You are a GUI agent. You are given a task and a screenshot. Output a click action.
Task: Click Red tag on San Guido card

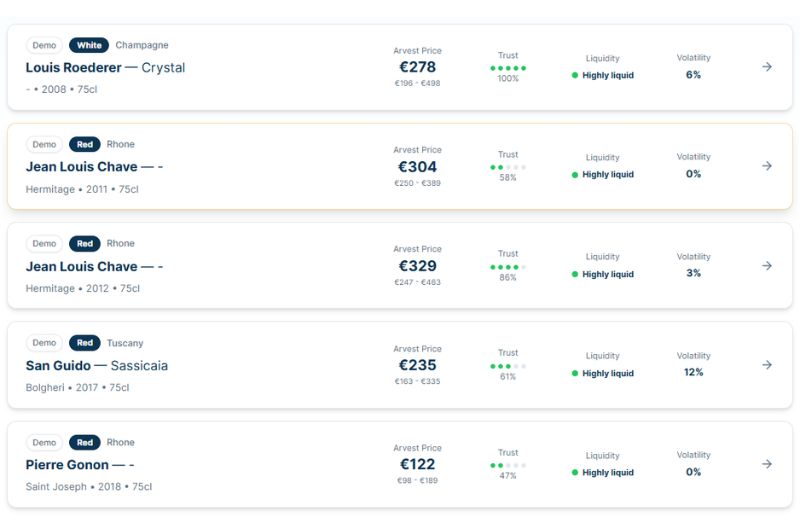coord(85,343)
